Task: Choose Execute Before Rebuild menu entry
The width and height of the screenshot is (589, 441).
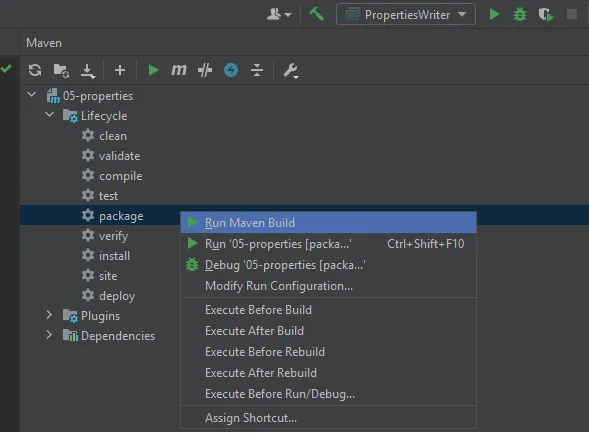Action: 328,352
